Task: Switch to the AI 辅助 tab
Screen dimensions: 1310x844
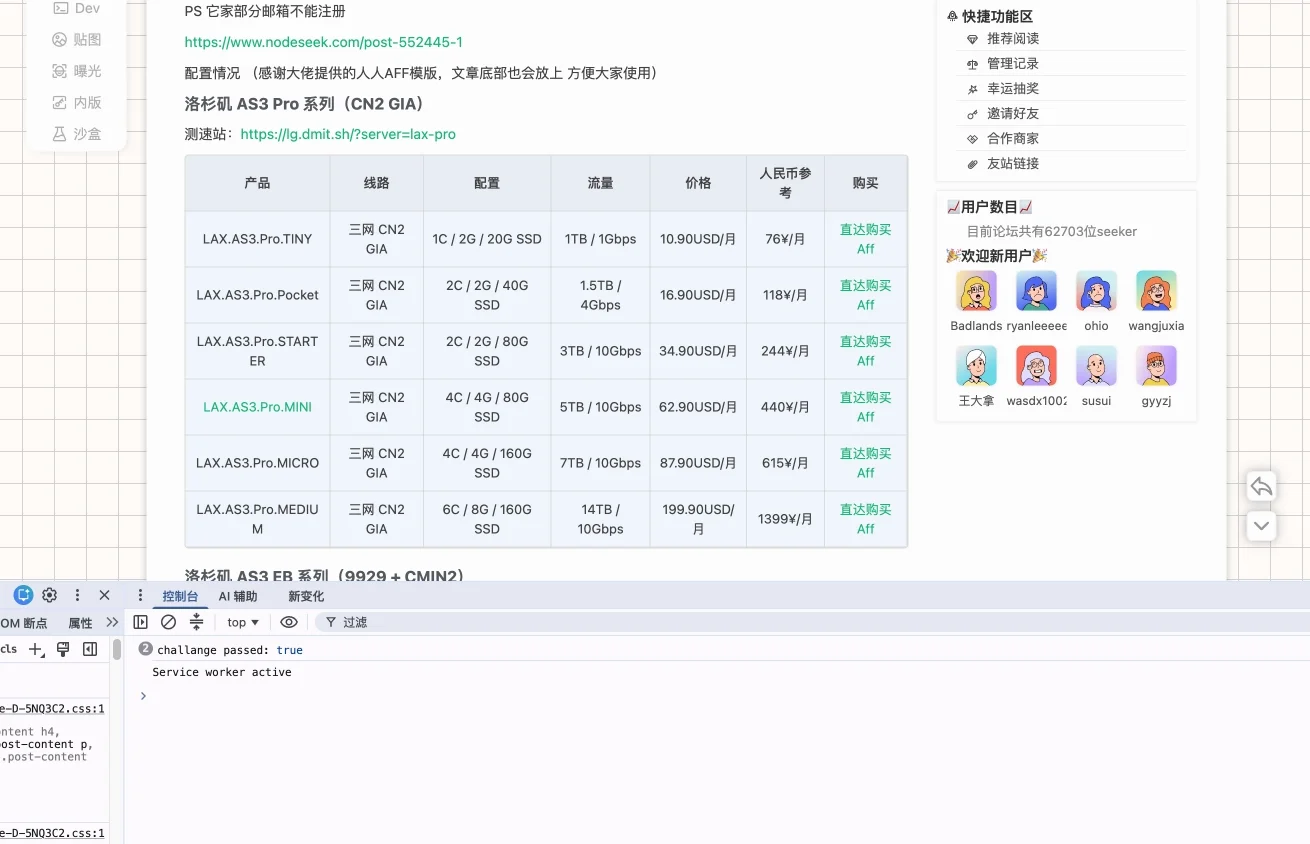Action: pyautogui.click(x=238, y=596)
